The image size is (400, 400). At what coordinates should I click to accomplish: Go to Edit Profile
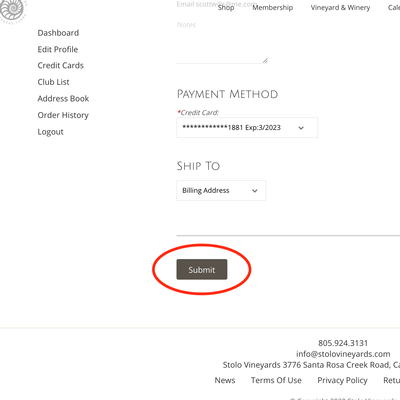[x=58, y=49]
